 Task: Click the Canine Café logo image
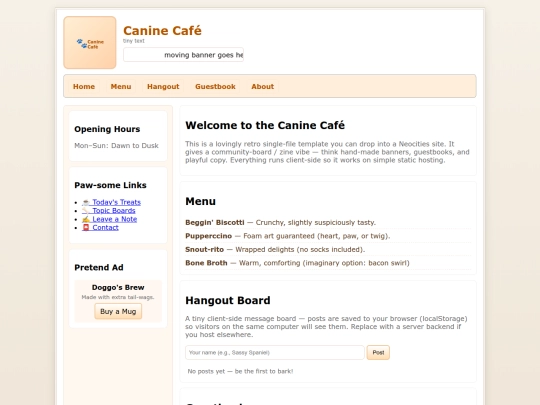90,42
